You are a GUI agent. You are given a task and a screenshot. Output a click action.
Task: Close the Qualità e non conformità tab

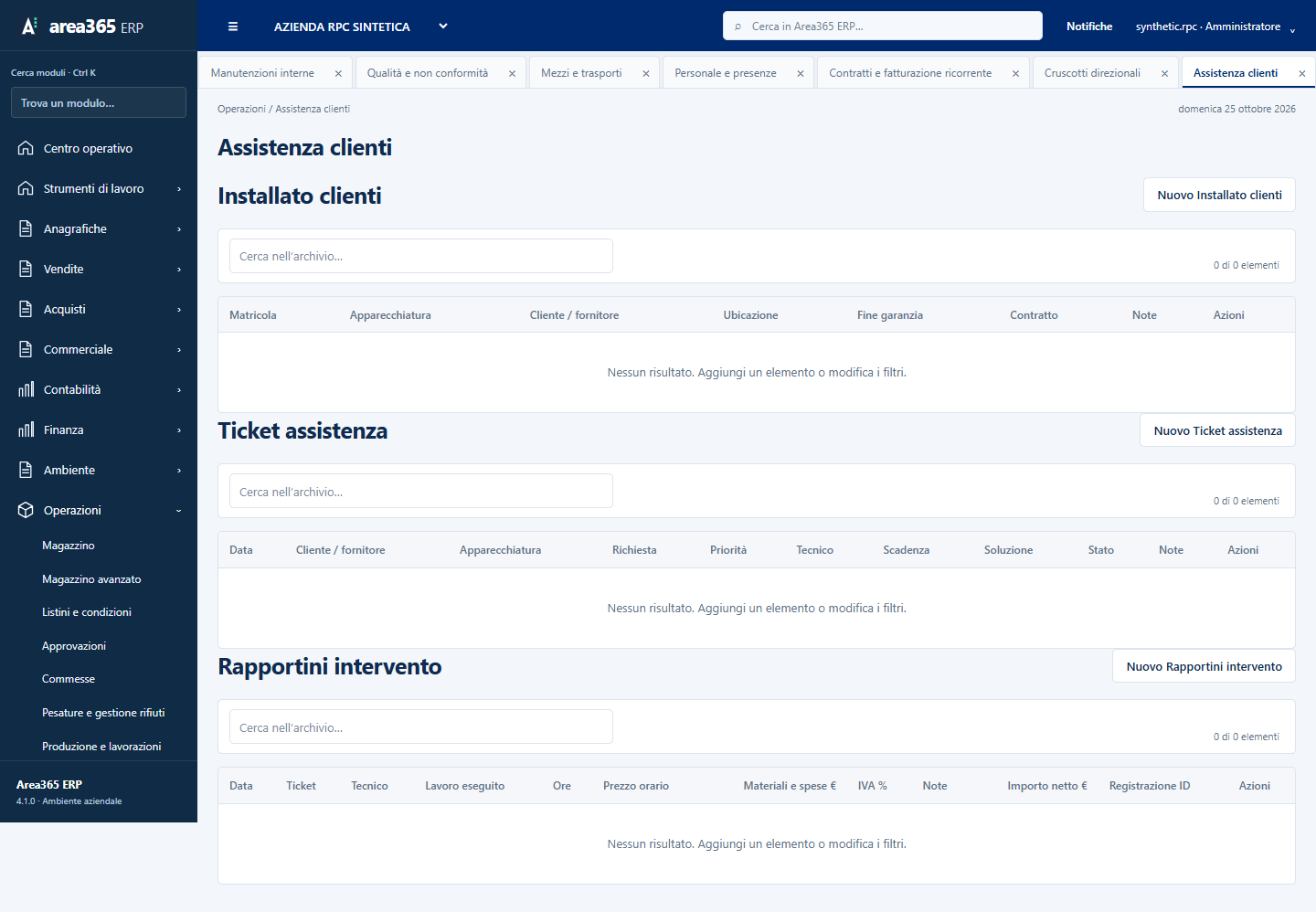click(x=512, y=73)
